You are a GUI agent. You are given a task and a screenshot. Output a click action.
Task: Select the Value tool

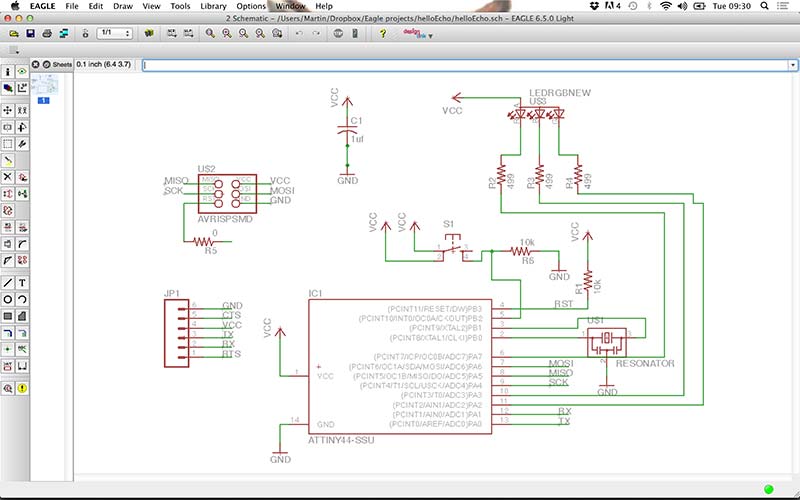(22, 227)
